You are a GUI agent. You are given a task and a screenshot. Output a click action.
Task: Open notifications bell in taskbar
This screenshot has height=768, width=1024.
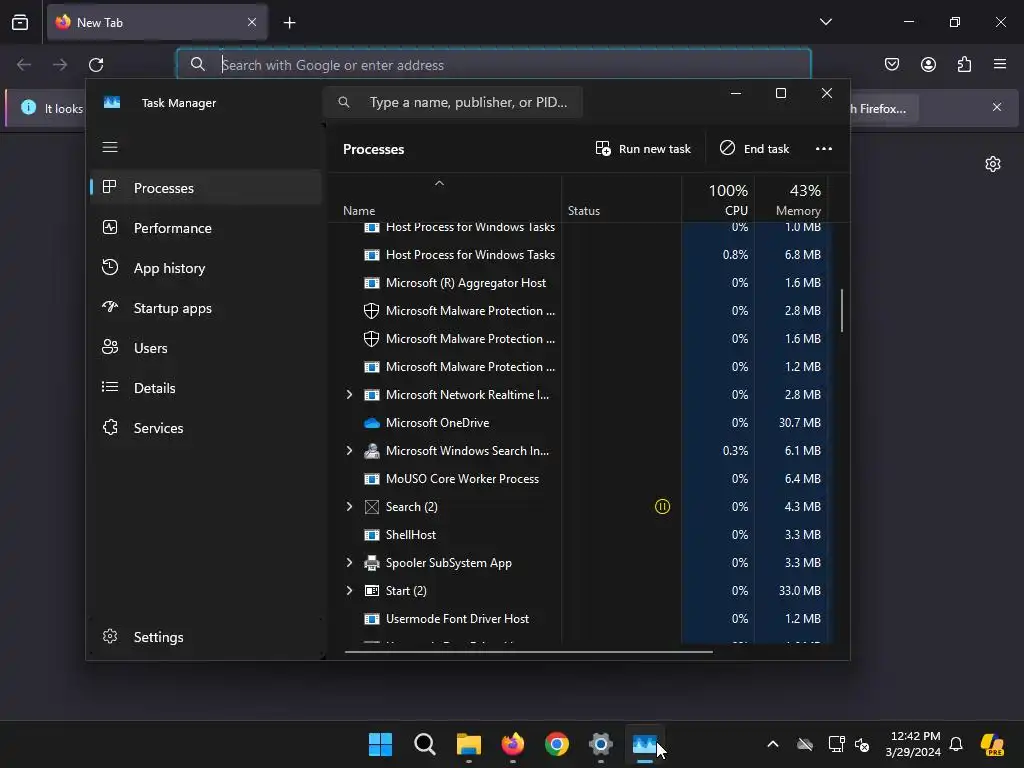(x=956, y=744)
